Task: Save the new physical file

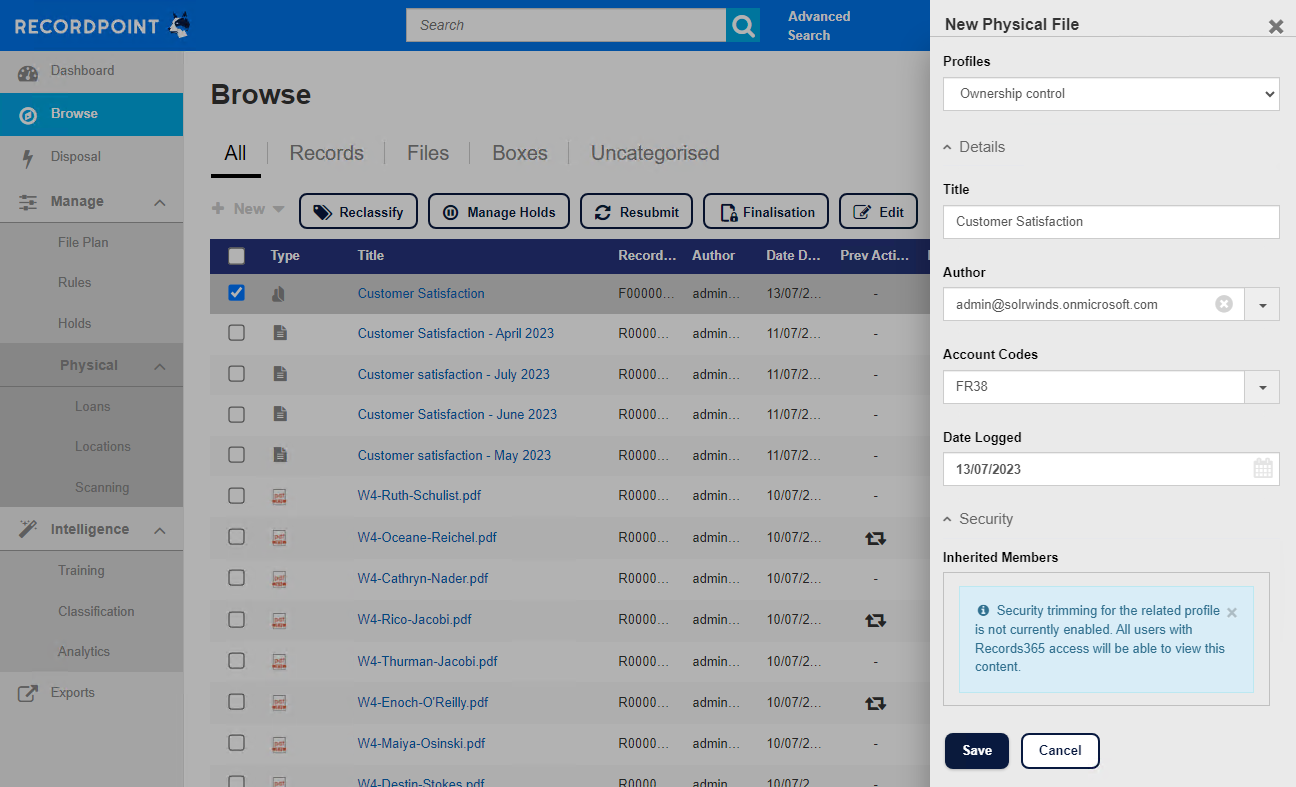Action: pyautogui.click(x=977, y=751)
